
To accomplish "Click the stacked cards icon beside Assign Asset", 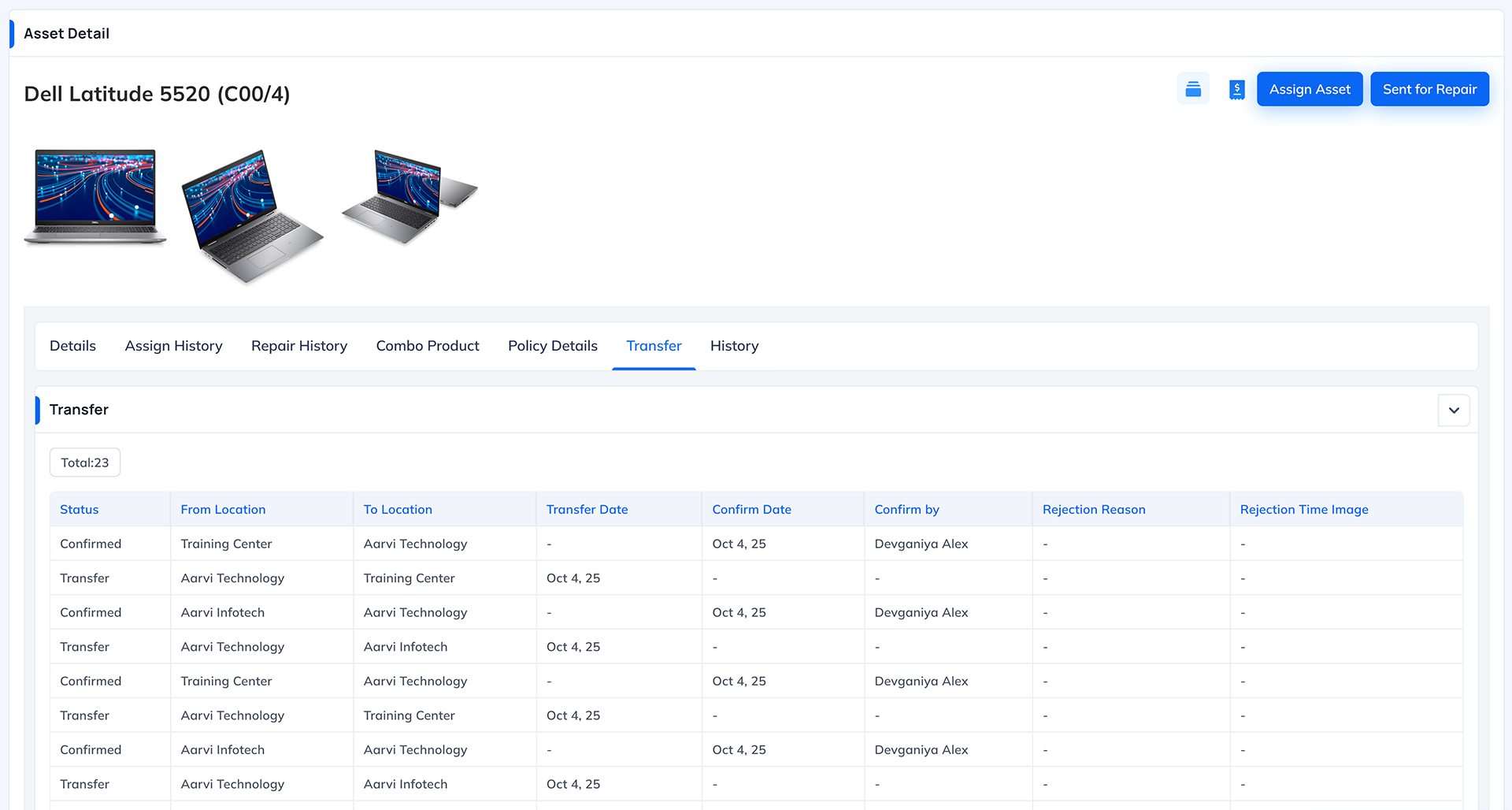I will click(x=1193, y=89).
